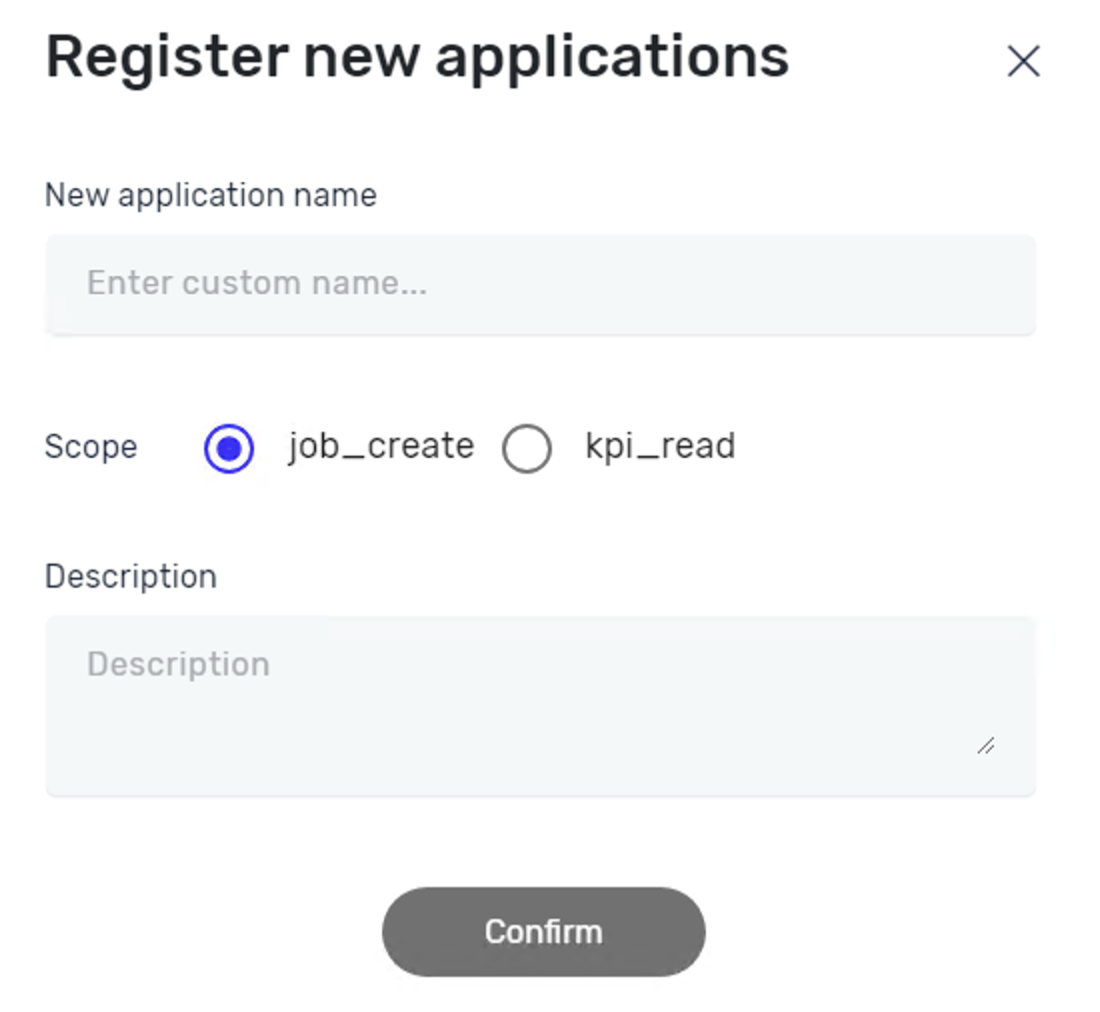This screenshot has width=1100, height=1012.
Task: Click the textarea resize handle
Action: tap(986, 745)
